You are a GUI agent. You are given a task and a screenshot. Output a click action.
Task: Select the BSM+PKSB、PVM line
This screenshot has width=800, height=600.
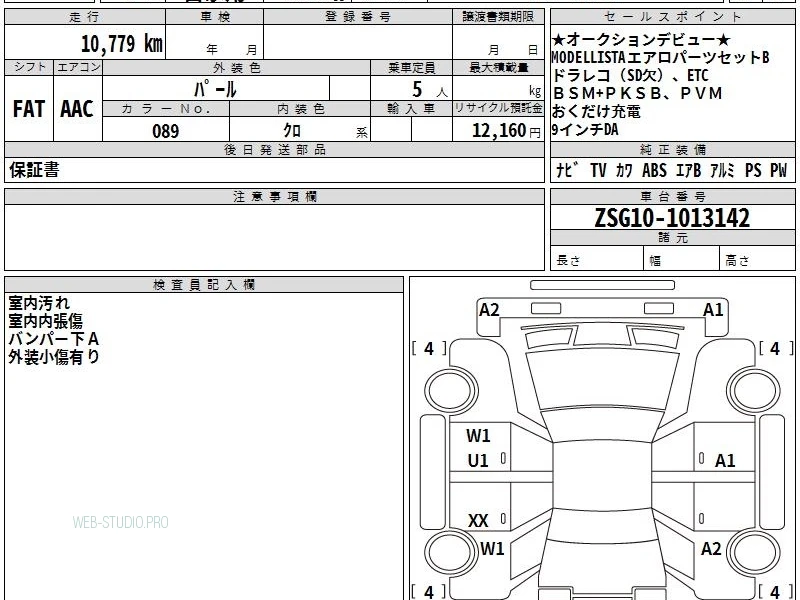tap(638, 93)
